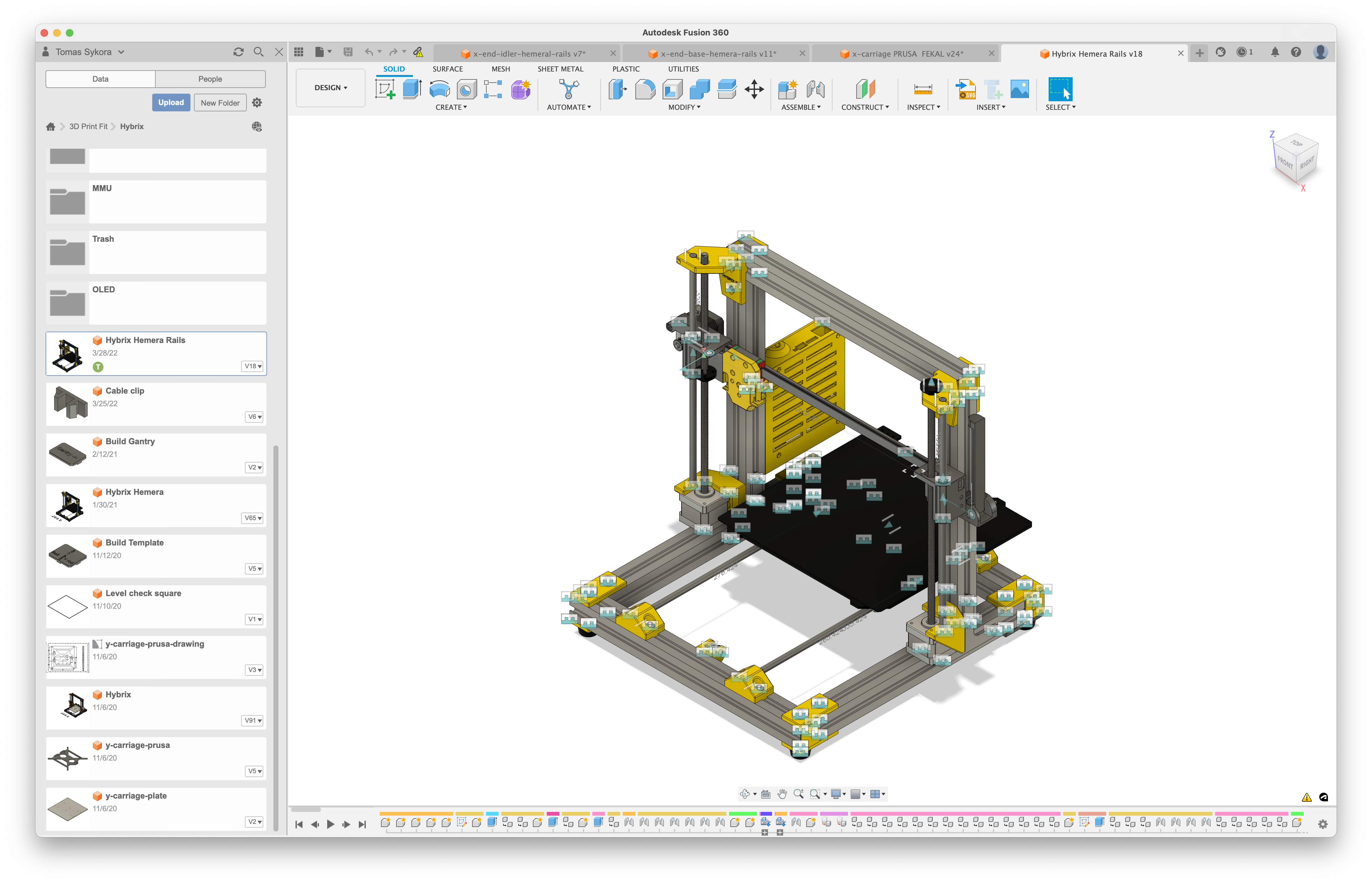The width and height of the screenshot is (1372, 884).
Task: Select the Offset Face tool
Action: click(727, 89)
